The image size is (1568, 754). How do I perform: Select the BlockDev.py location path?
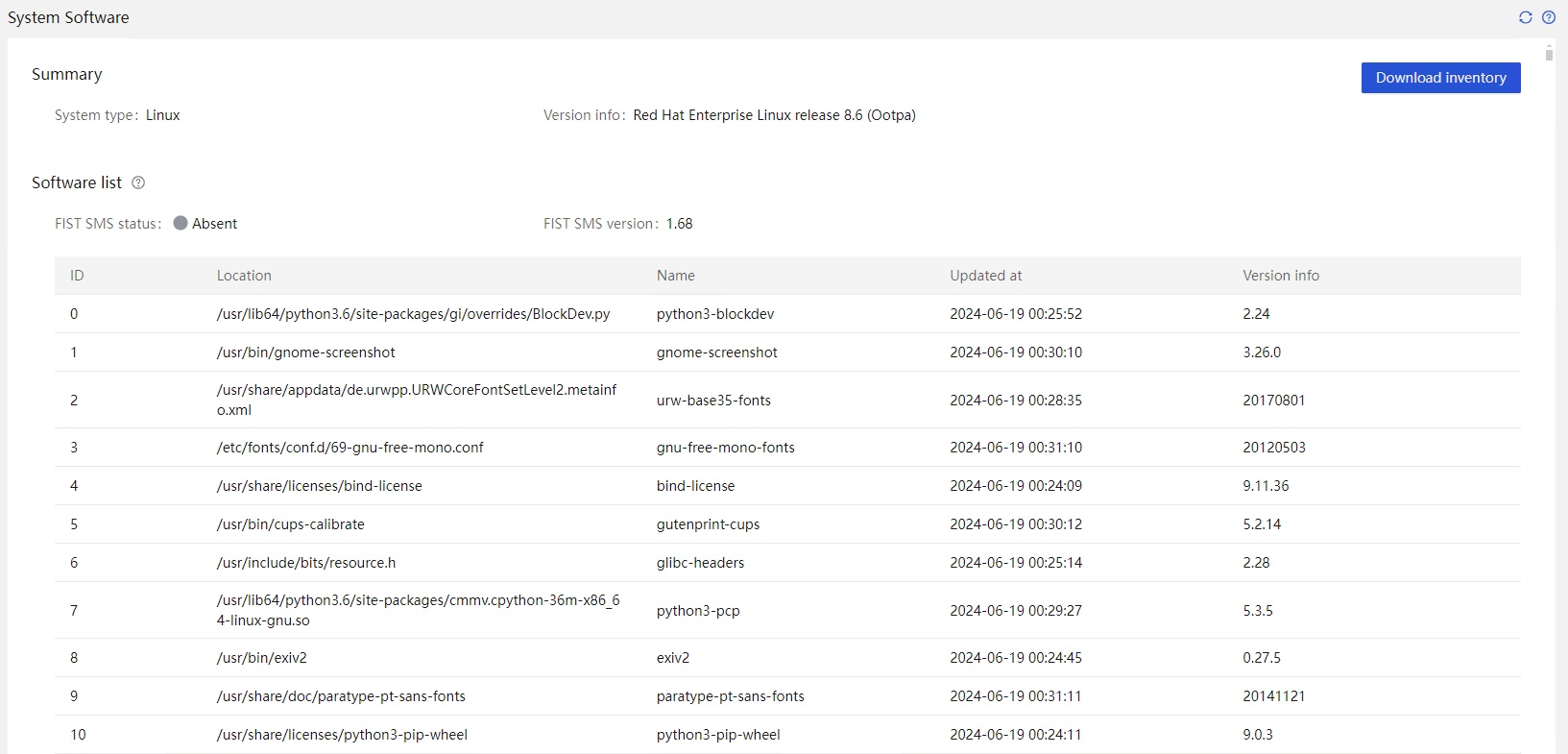pos(413,314)
